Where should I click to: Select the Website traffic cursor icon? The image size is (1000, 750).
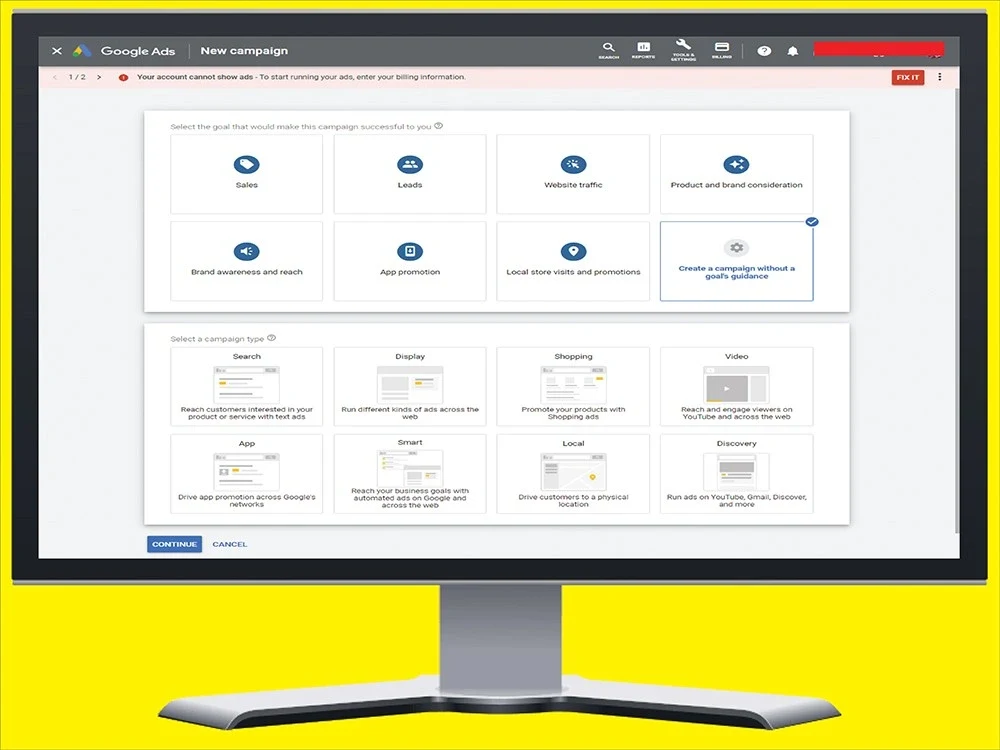pos(573,165)
